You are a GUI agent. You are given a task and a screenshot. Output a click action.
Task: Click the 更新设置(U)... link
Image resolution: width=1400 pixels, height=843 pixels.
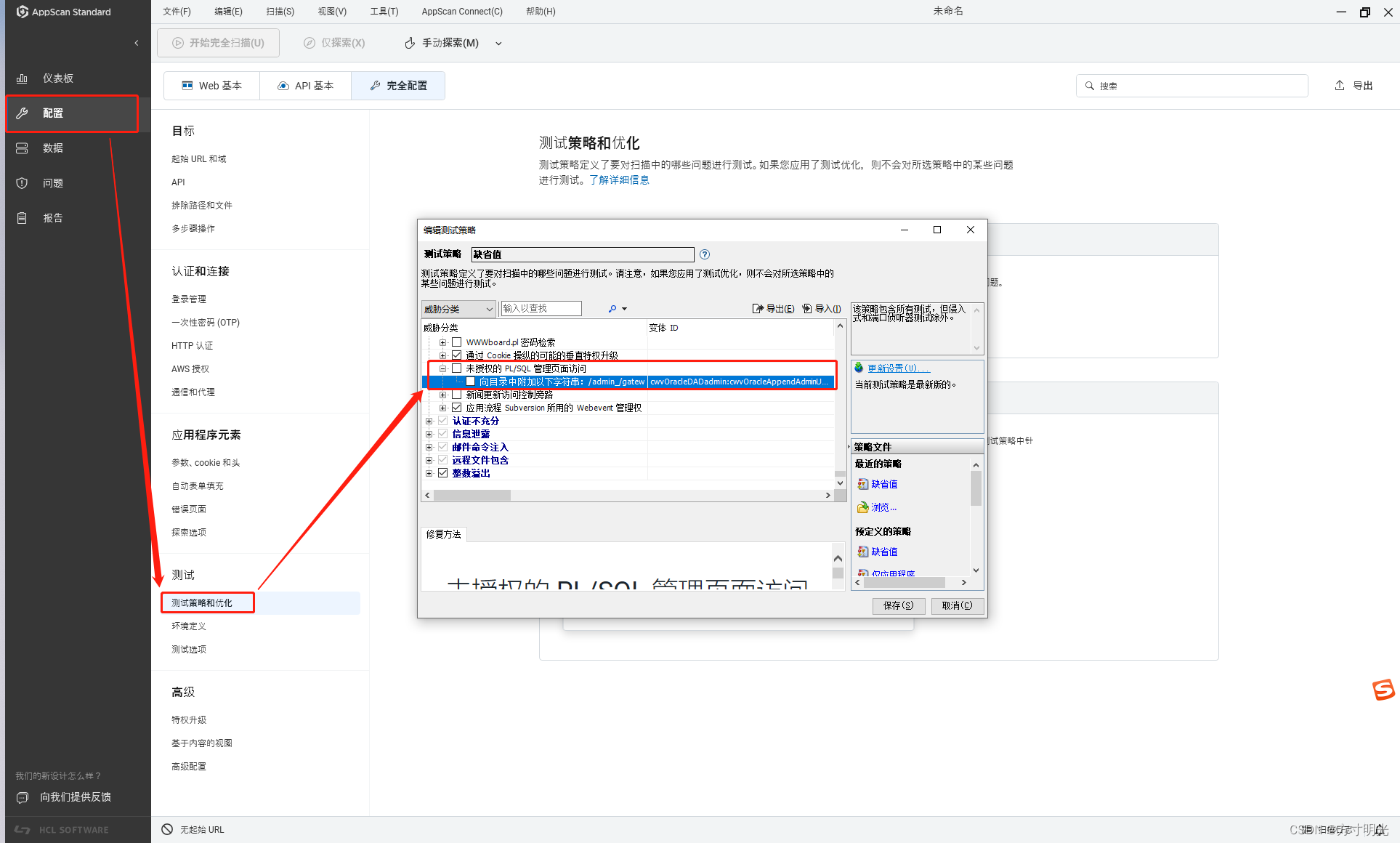click(x=899, y=368)
